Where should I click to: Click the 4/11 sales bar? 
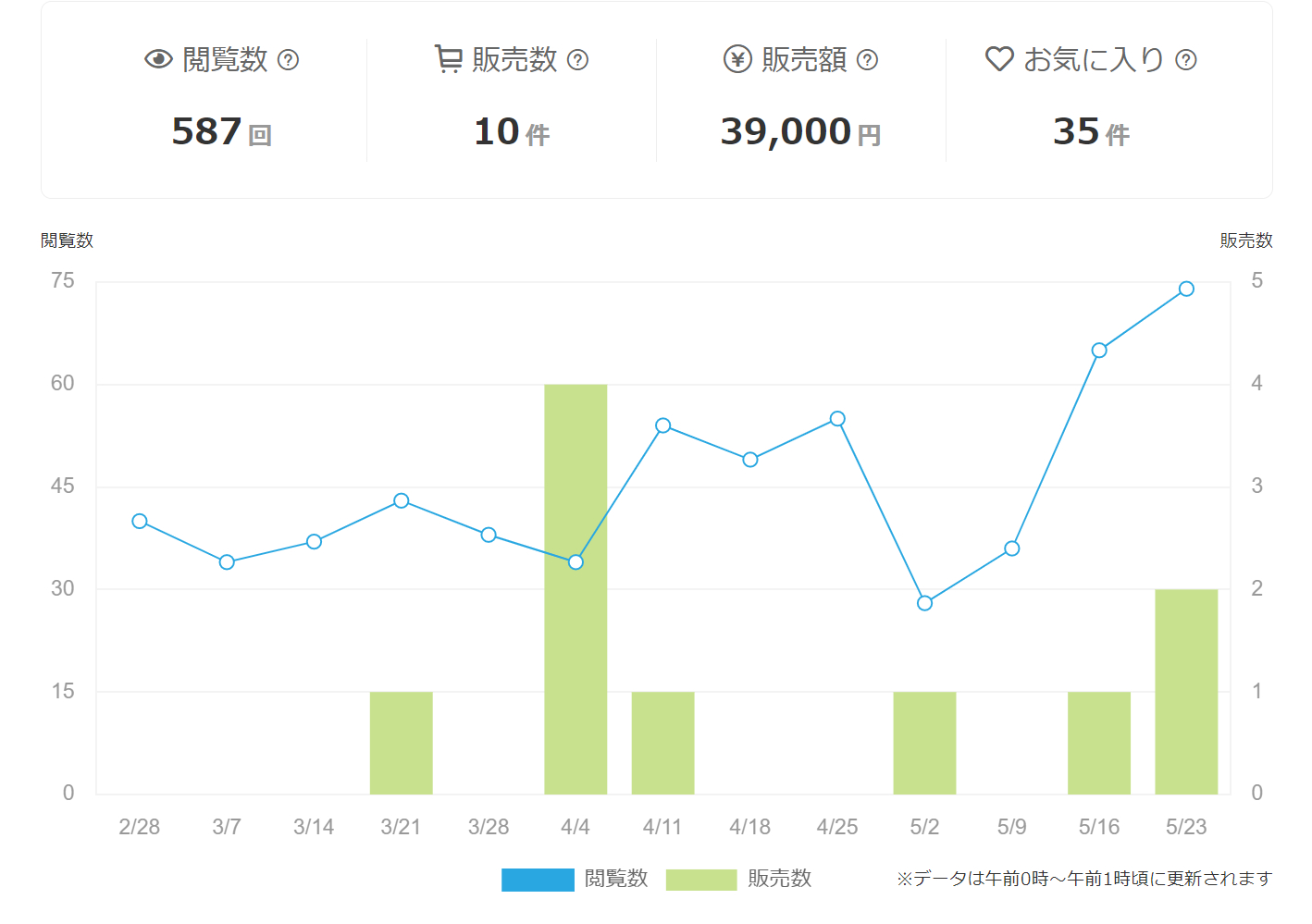[x=662, y=743]
